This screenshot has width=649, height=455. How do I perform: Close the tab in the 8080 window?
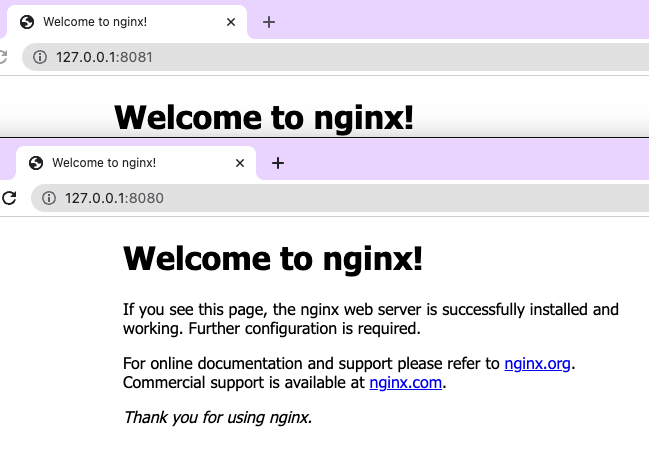tap(240, 163)
